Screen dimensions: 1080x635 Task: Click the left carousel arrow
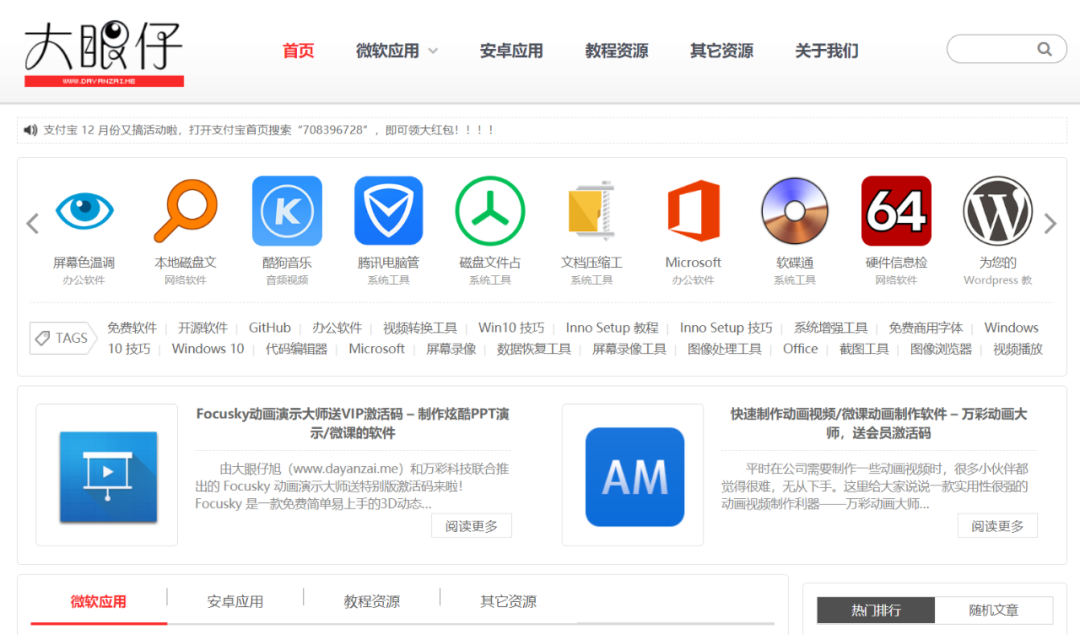click(31, 224)
